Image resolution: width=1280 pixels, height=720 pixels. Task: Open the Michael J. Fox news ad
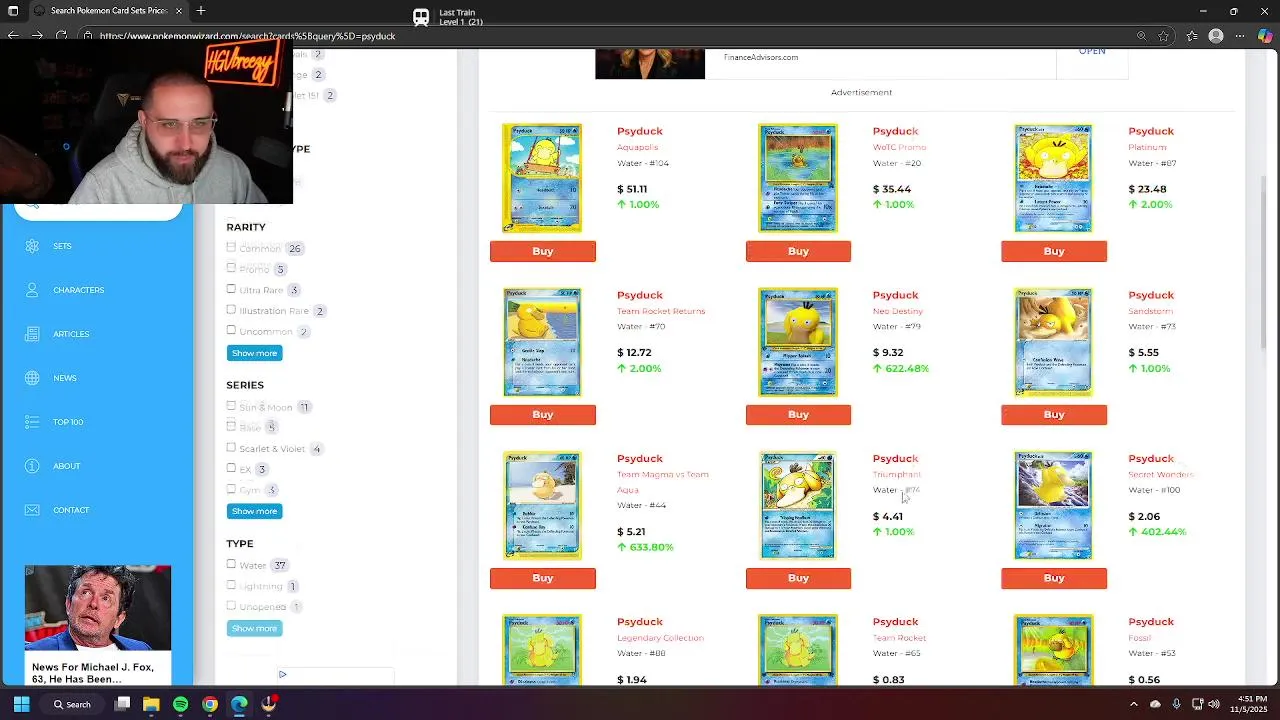(x=98, y=625)
